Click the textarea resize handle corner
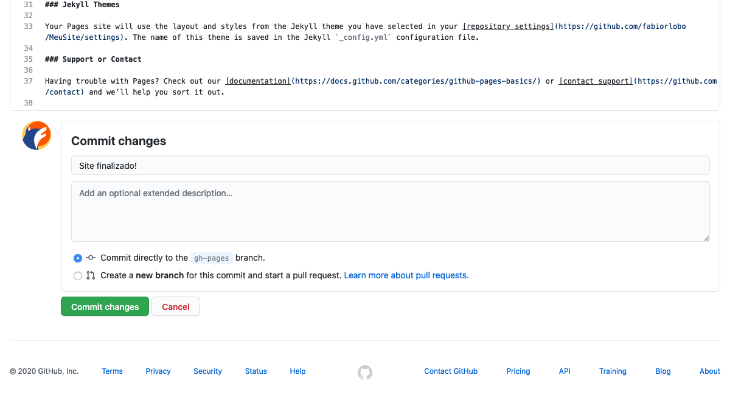730x410 pixels. point(706,238)
